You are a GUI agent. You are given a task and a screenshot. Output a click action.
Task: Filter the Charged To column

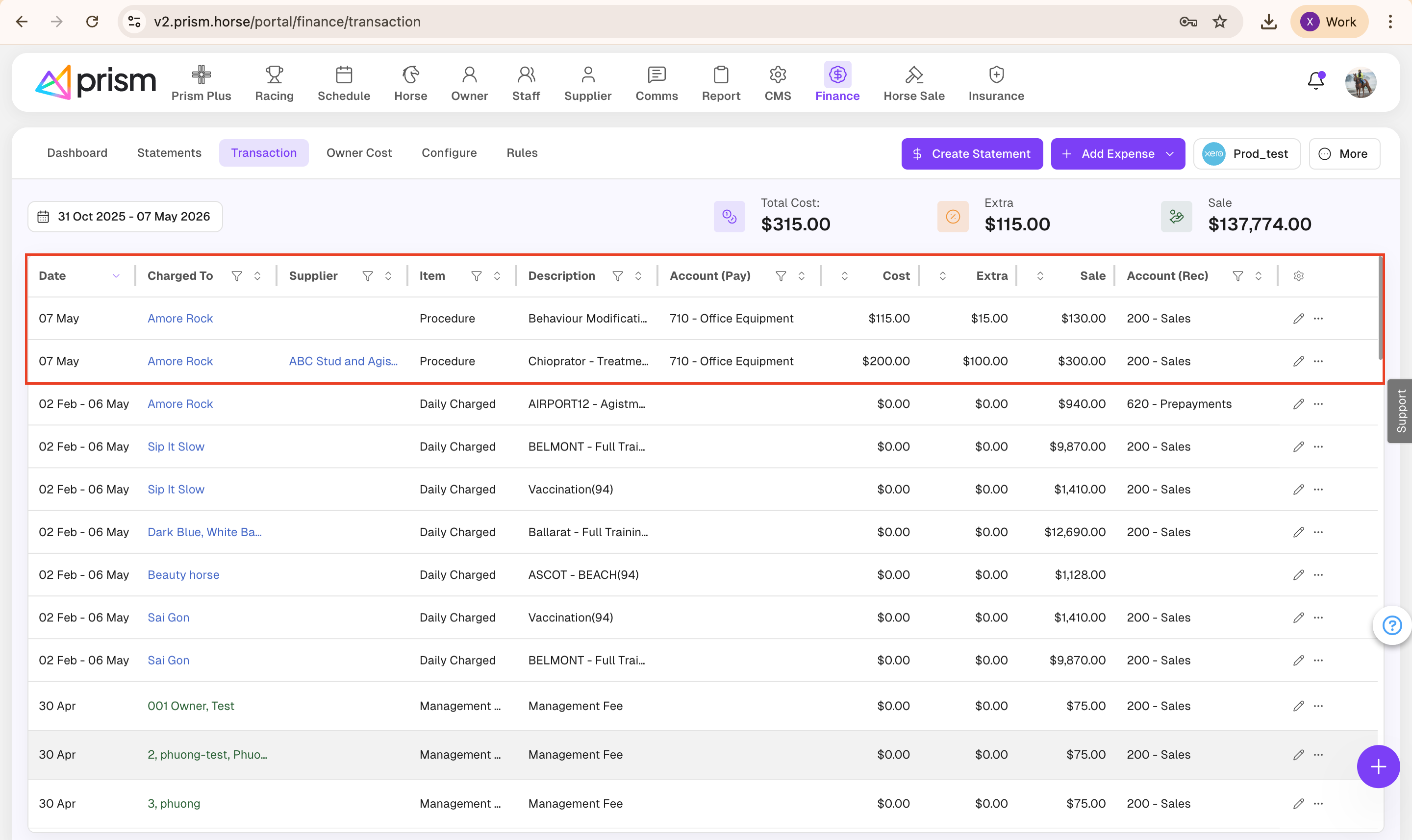tap(237, 275)
